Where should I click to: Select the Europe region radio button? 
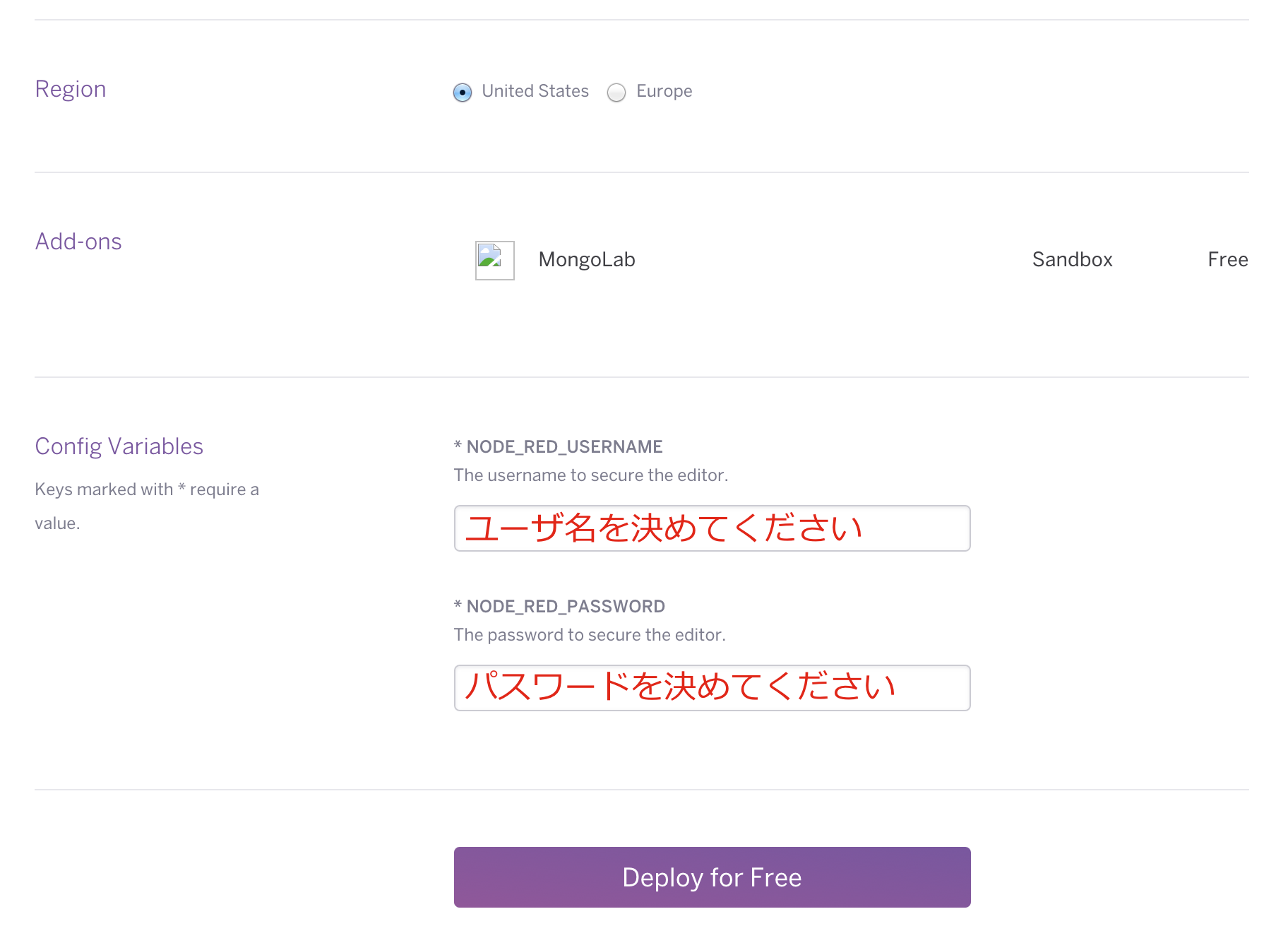pos(616,93)
